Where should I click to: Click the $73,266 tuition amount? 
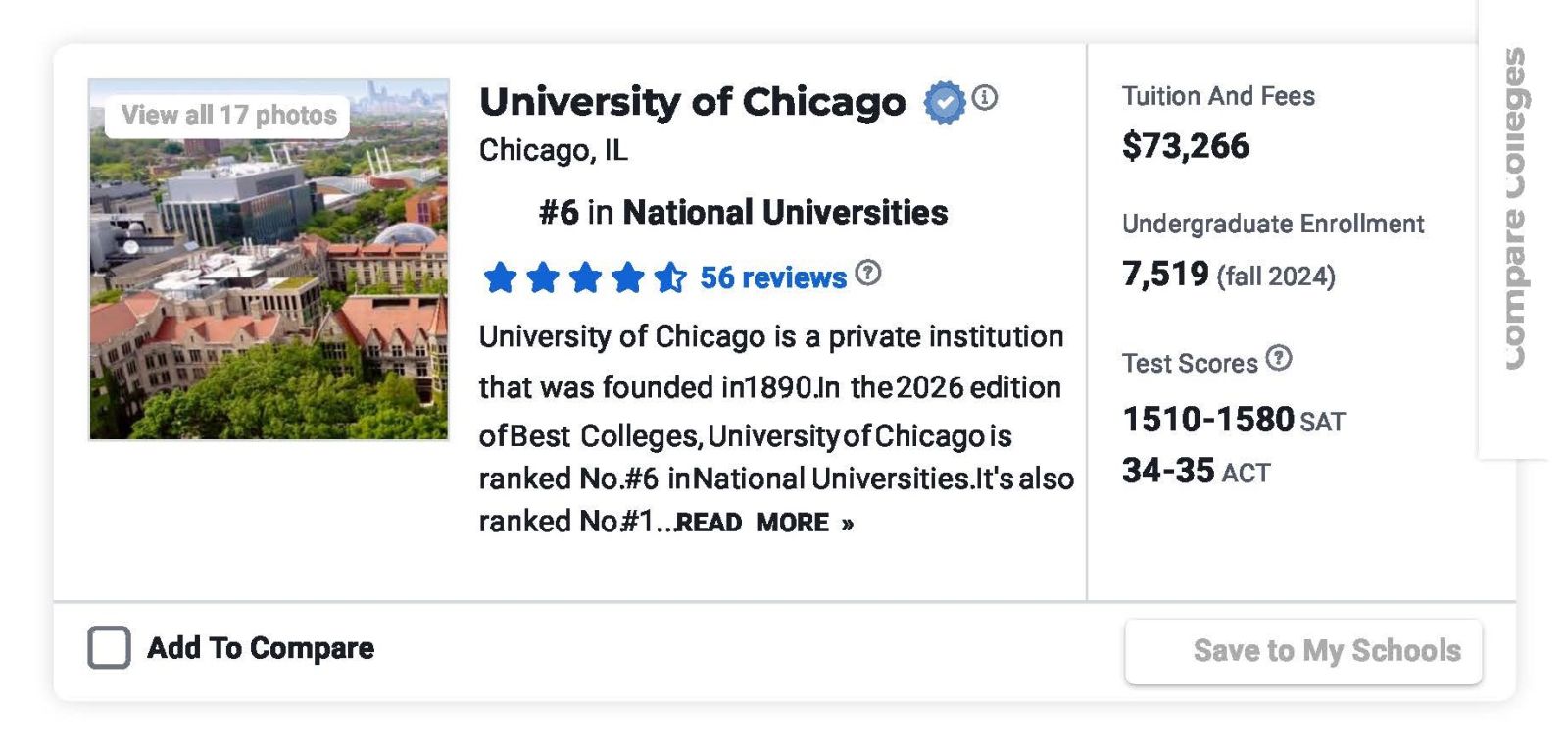pyautogui.click(x=1185, y=146)
